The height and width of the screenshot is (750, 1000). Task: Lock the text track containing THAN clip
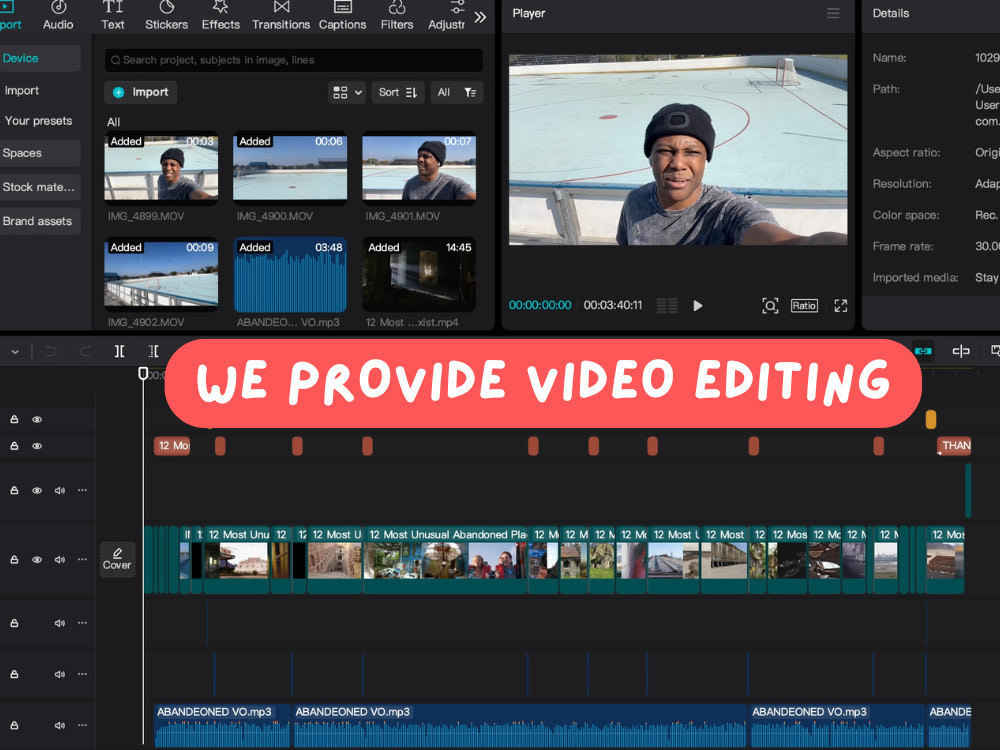click(x=14, y=446)
